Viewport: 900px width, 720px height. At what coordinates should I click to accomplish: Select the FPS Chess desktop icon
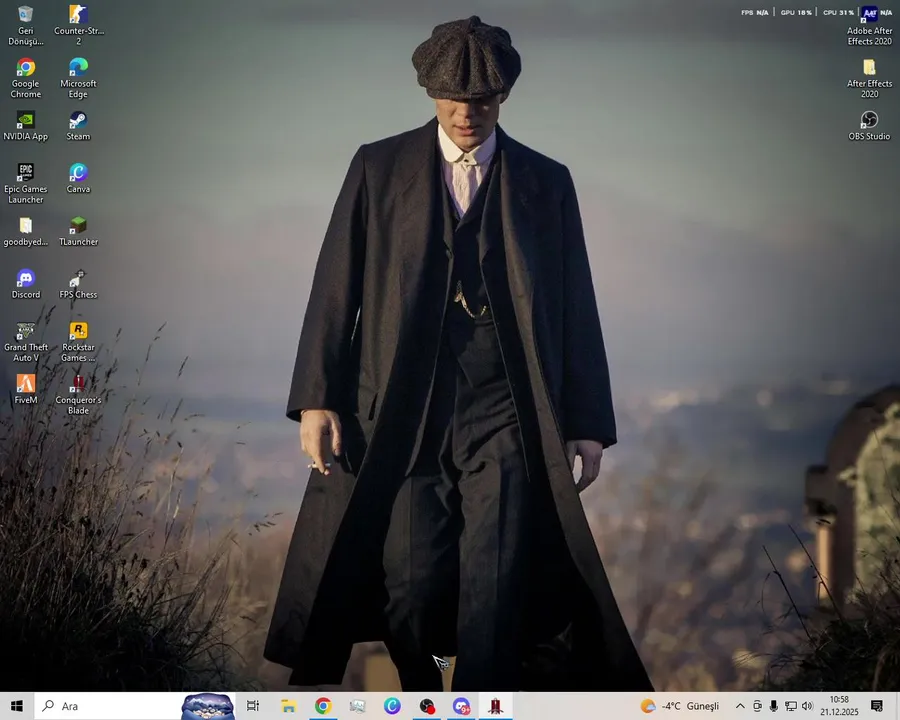pyautogui.click(x=79, y=284)
